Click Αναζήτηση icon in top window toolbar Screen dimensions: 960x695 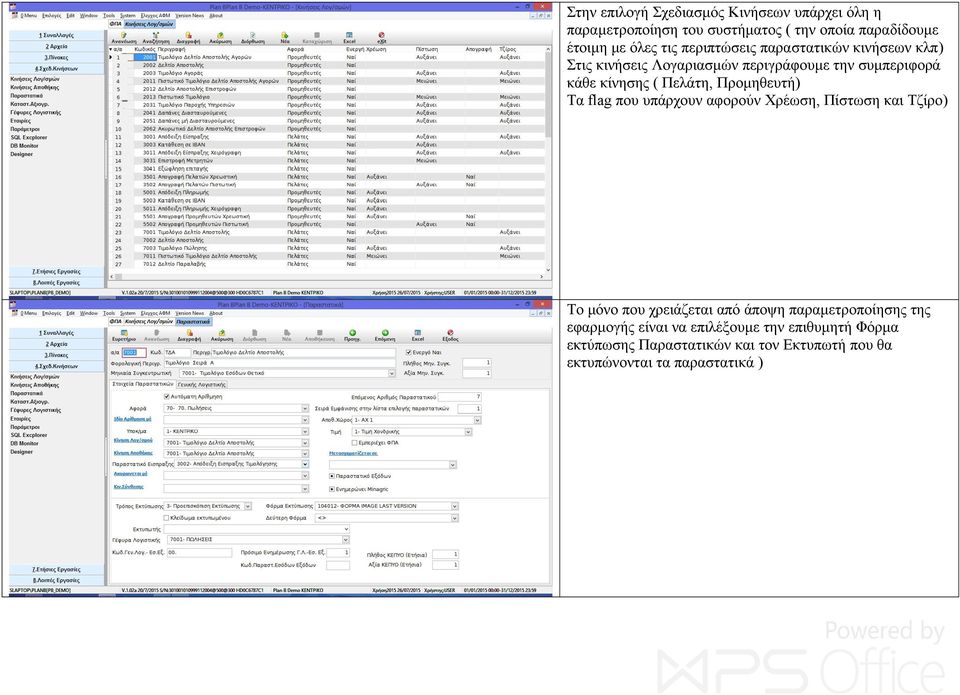coord(156,36)
